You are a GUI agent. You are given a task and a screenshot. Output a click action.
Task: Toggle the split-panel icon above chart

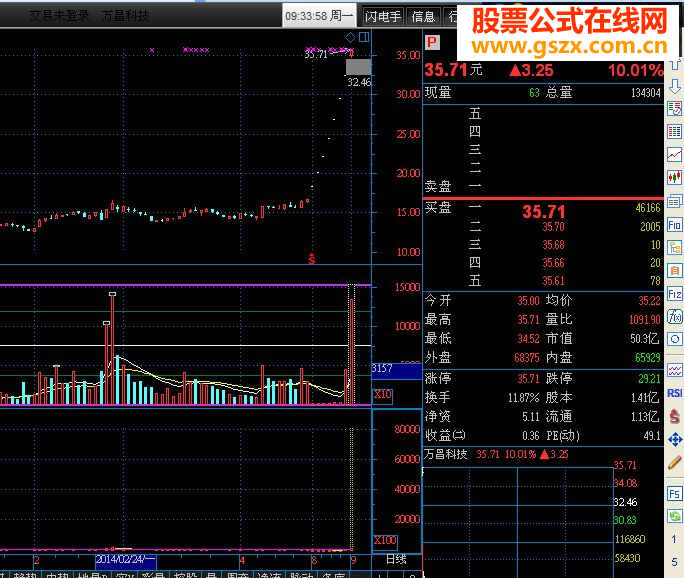(x=364, y=37)
